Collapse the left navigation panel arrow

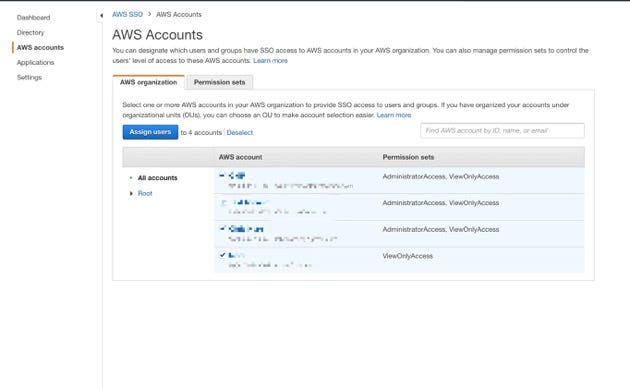coord(101,15)
